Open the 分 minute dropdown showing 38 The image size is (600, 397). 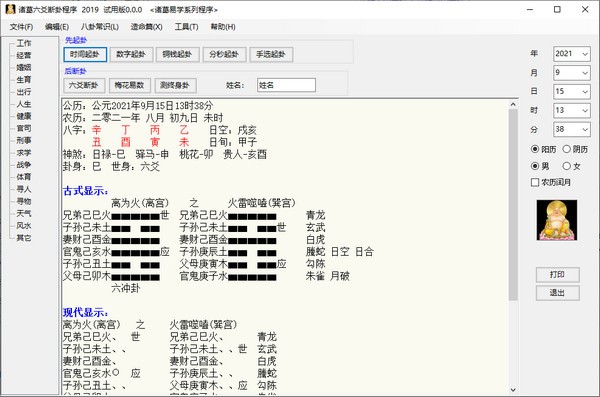572,129
